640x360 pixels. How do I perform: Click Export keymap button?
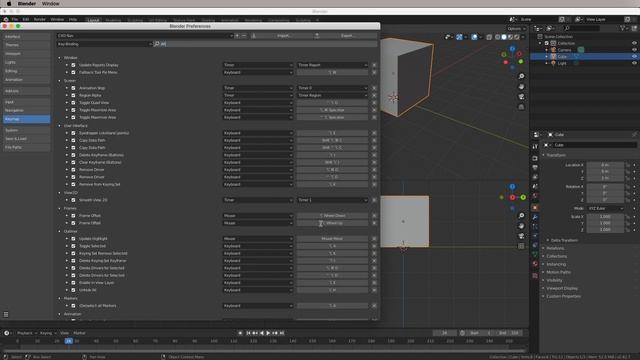[347, 36]
